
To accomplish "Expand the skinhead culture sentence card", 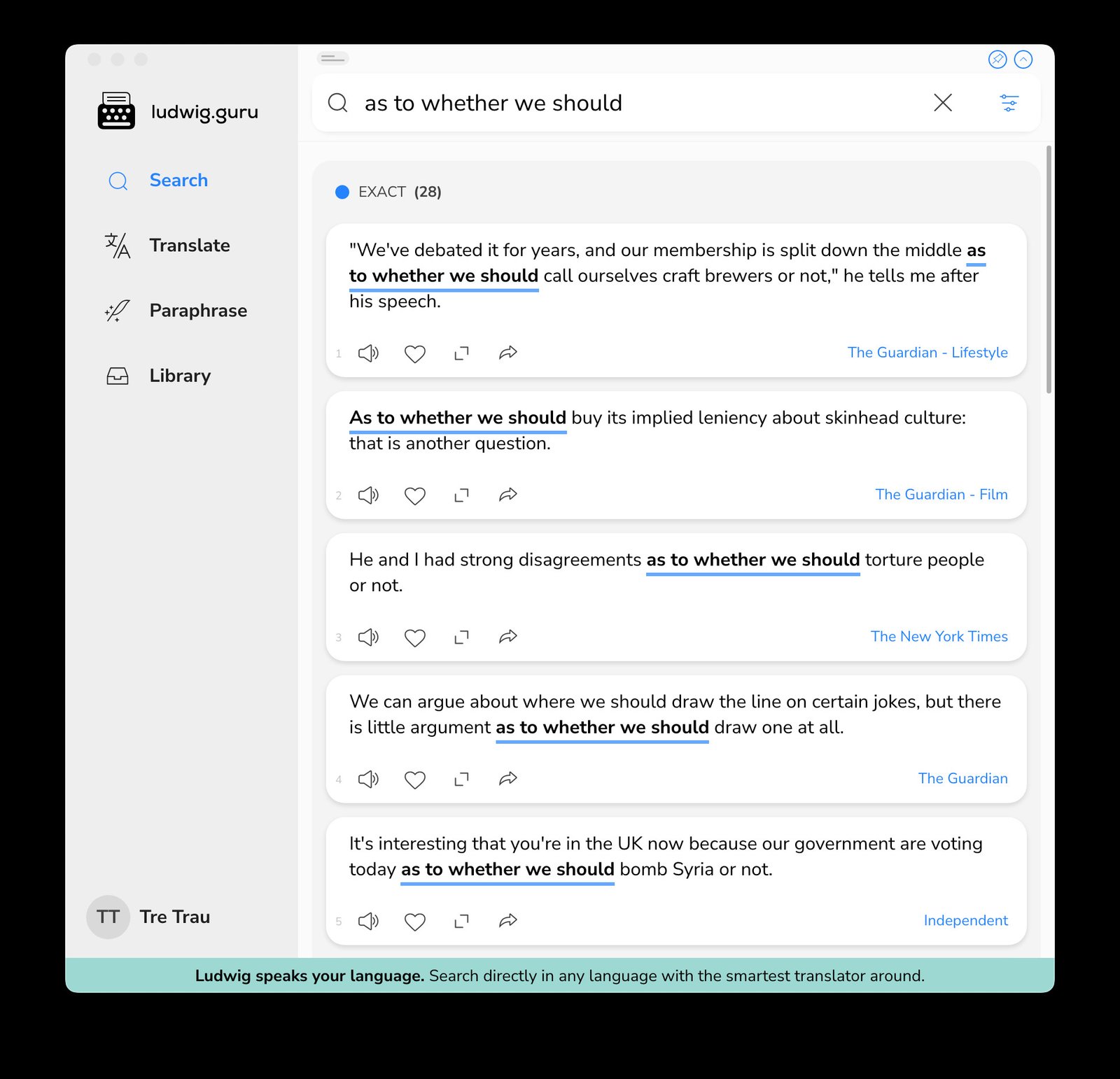I will pos(461,495).
